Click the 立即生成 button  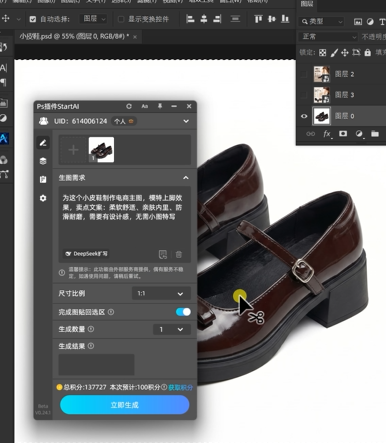125,405
